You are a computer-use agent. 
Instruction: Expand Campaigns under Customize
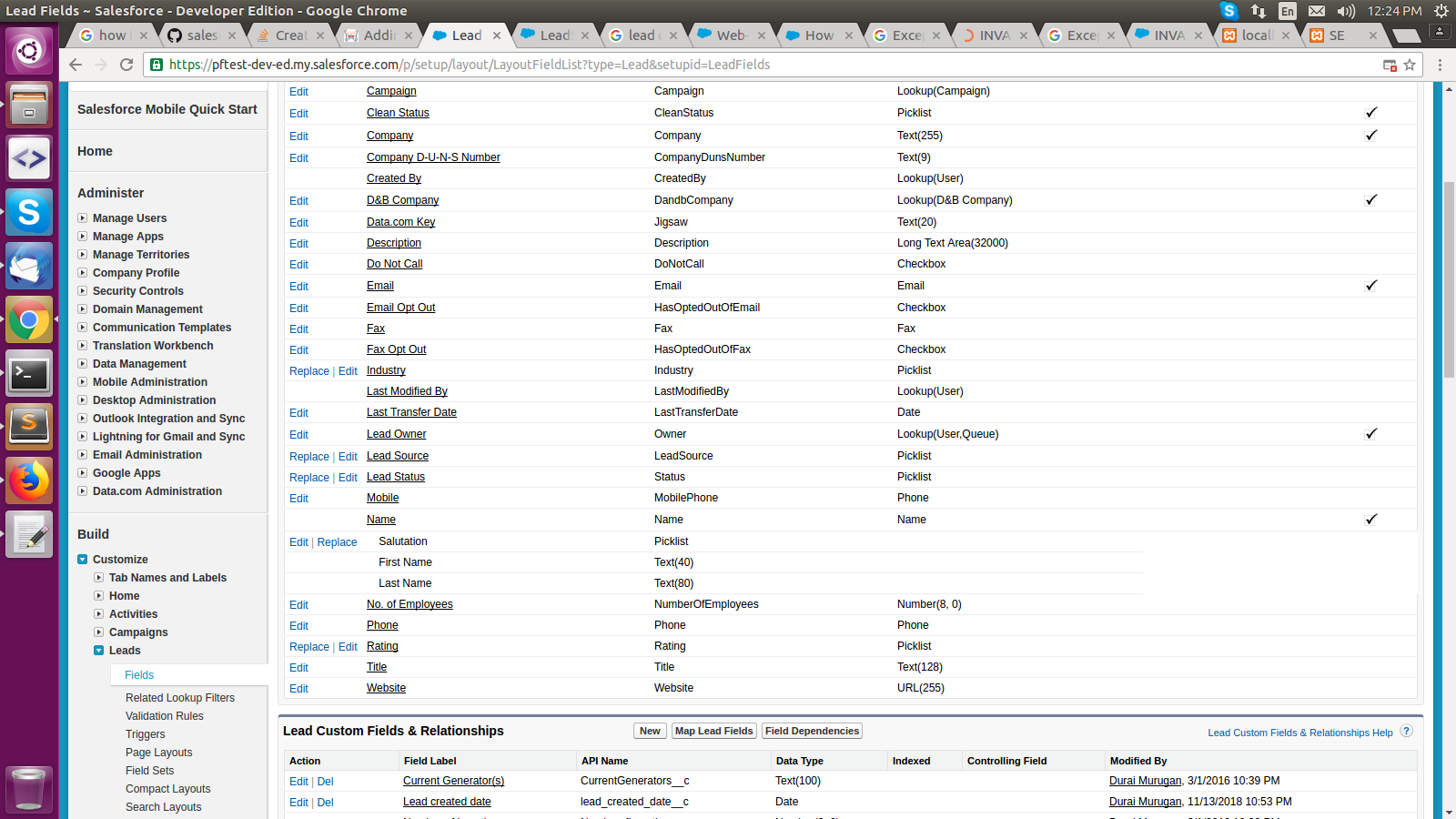click(x=99, y=632)
